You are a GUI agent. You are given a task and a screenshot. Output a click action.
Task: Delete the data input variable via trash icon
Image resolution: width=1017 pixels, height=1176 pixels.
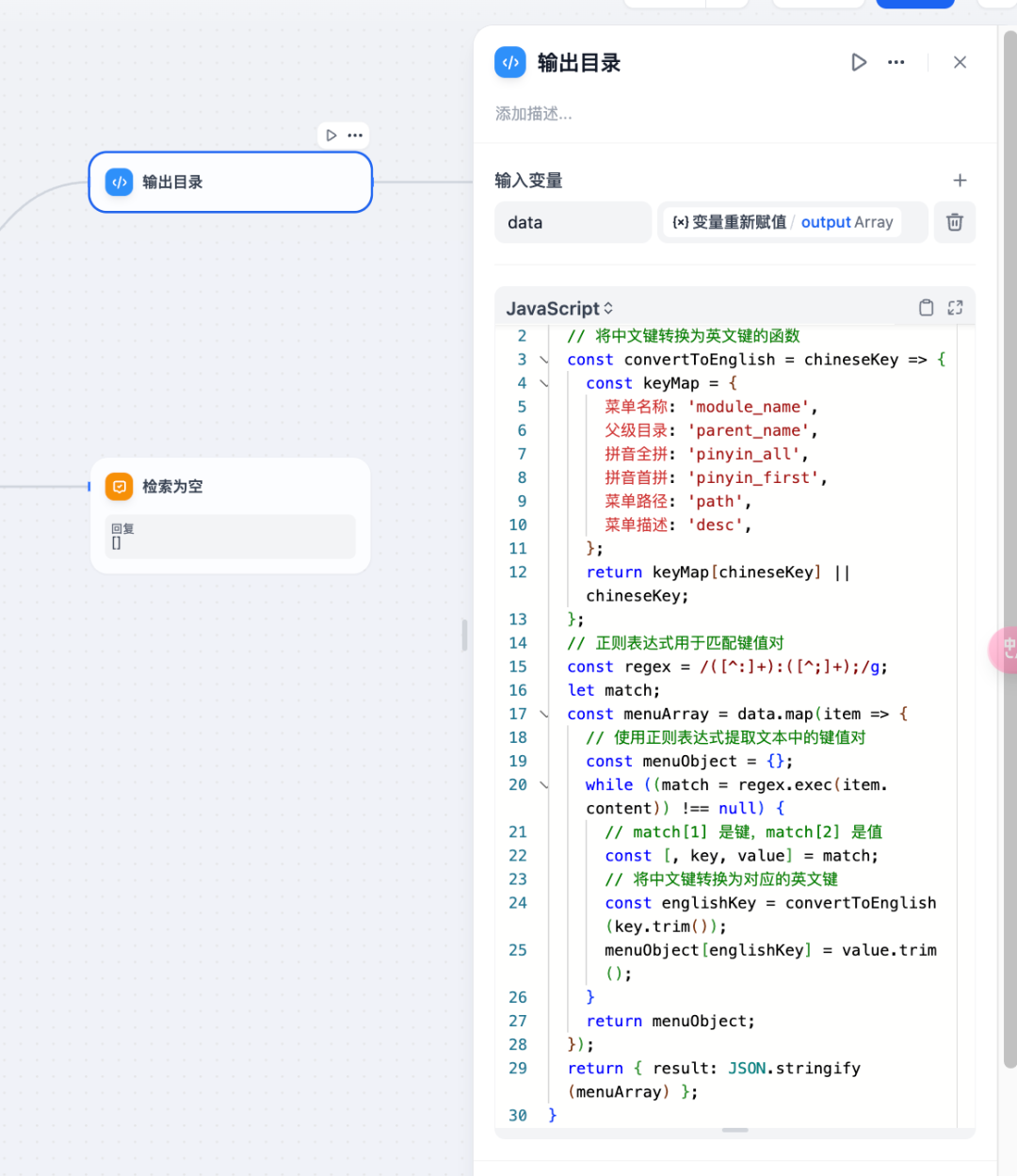[954, 222]
